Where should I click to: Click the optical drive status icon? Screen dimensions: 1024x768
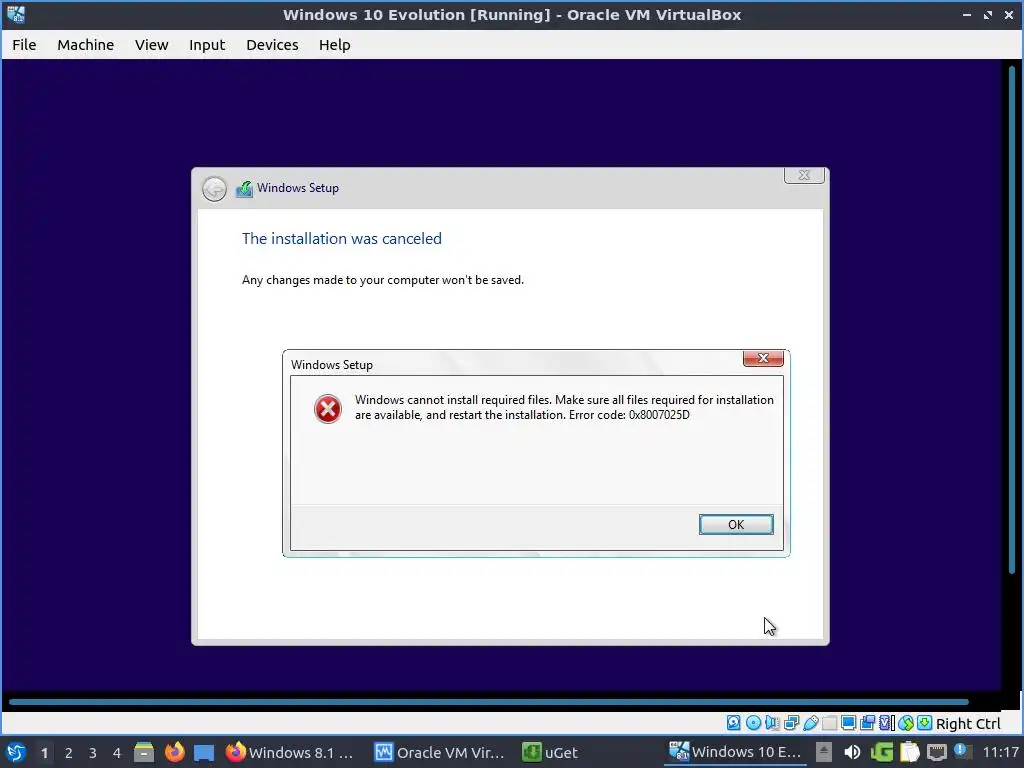(753, 723)
